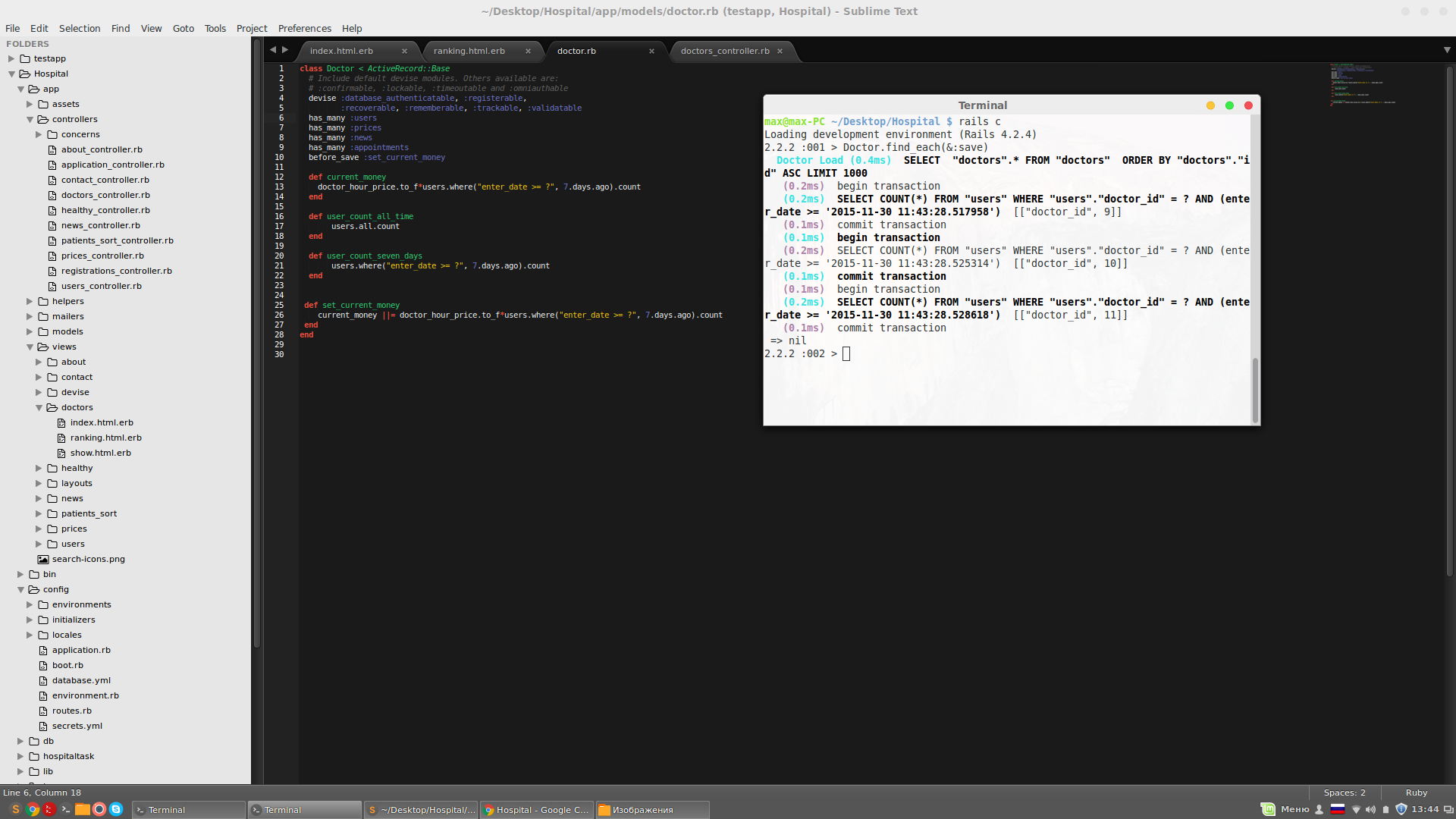The height and width of the screenshot is (819, 1456).
Task: Launch Sublime Text from the panel launcher icon
Action: click(15, 809)
